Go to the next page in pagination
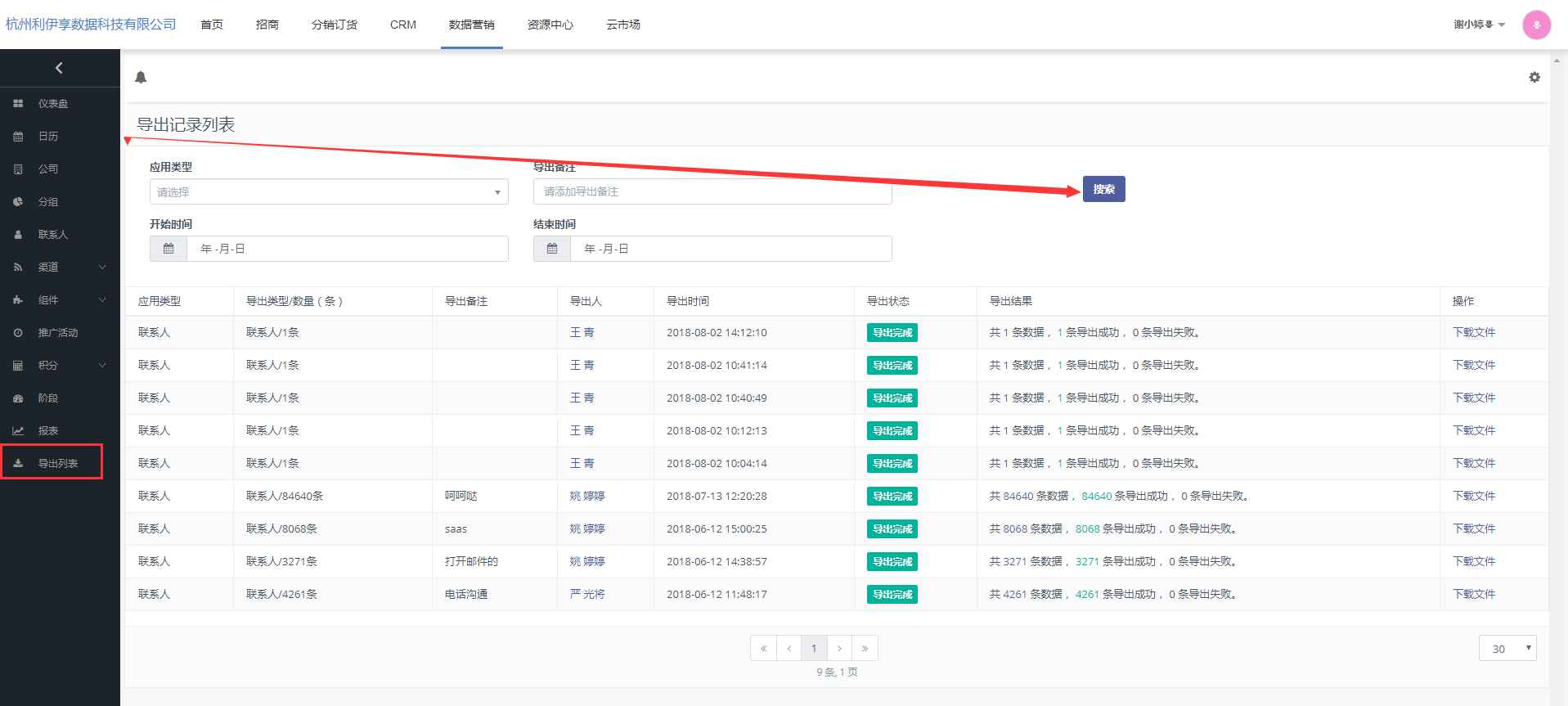Screen dimensions: 1568x706 [839, 648]
